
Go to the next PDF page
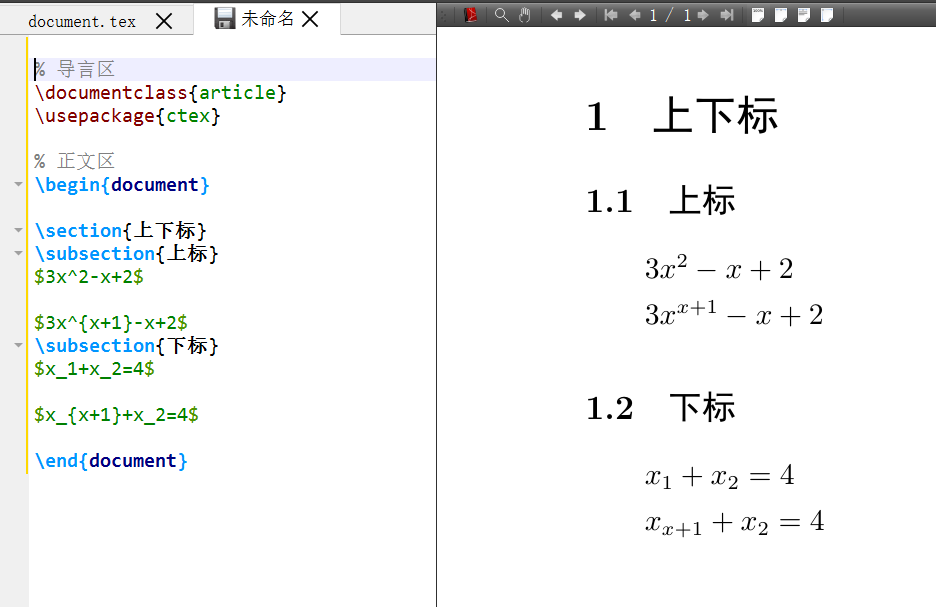click(x=703, y=15)
